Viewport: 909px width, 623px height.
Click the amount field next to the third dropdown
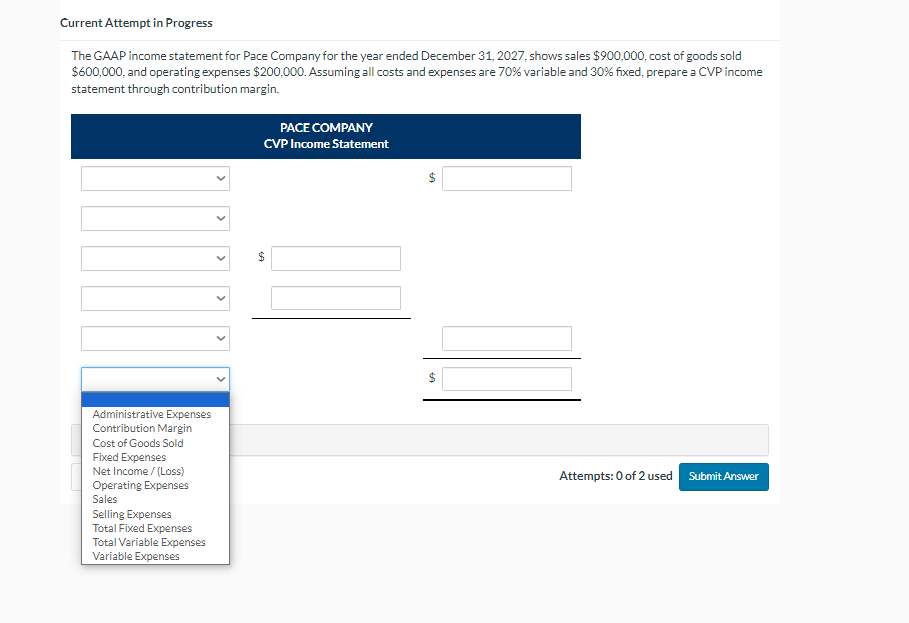click(335, 258)
